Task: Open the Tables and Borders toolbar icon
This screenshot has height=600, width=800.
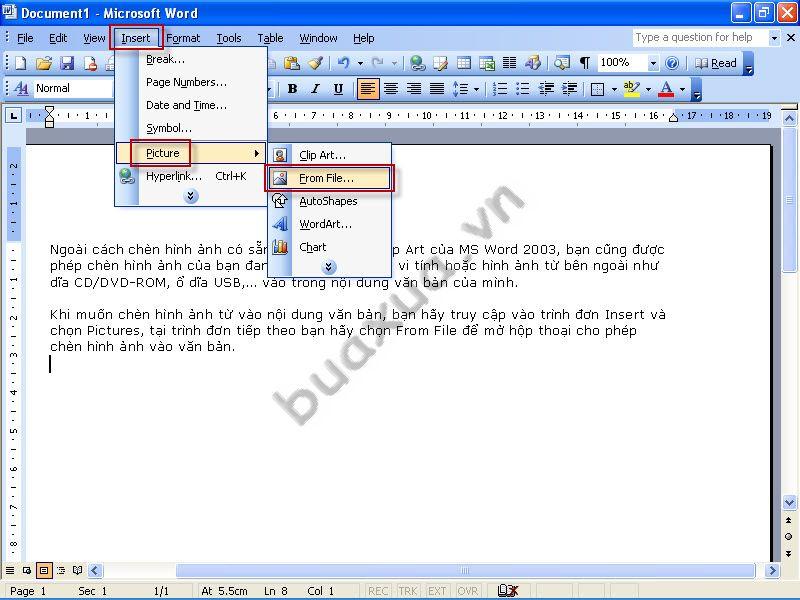Action: pos(440,63)
